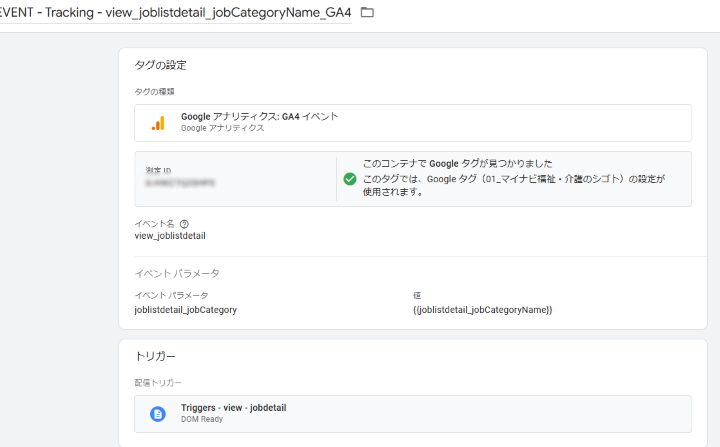The width and height of the screenshot is (720, 447).
Task: Click the 値 column header
Action: (417, 295)
